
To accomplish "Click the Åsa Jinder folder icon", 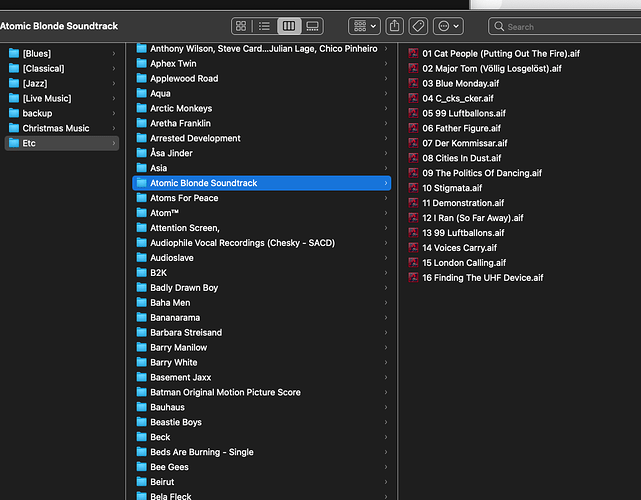I will tap(141, 153).
